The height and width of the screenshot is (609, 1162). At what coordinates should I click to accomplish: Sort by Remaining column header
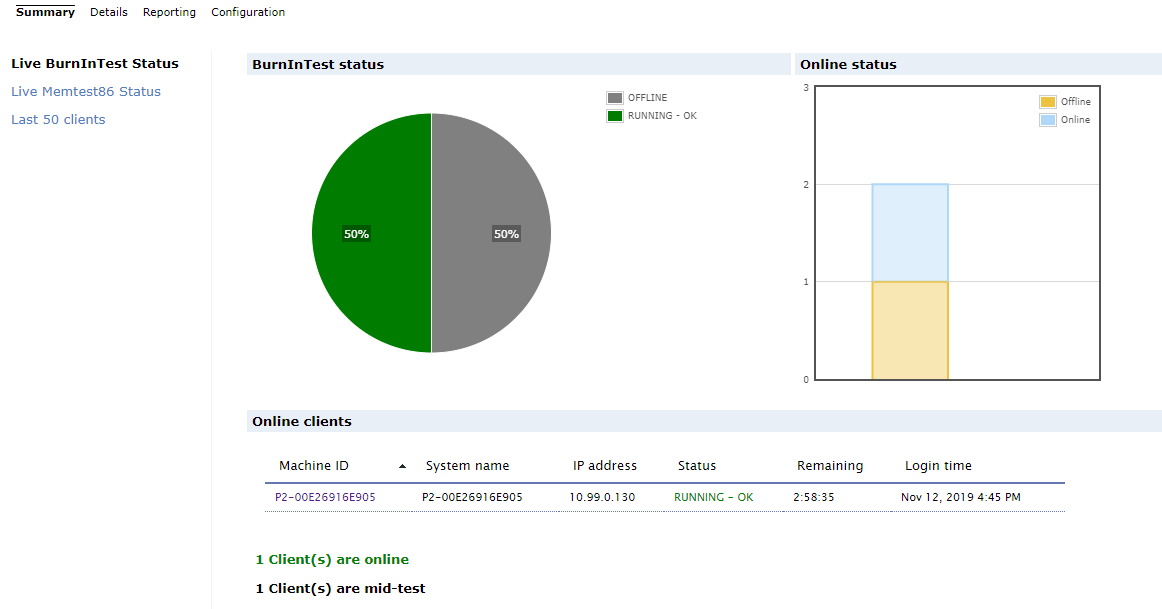tap(829, 466)
